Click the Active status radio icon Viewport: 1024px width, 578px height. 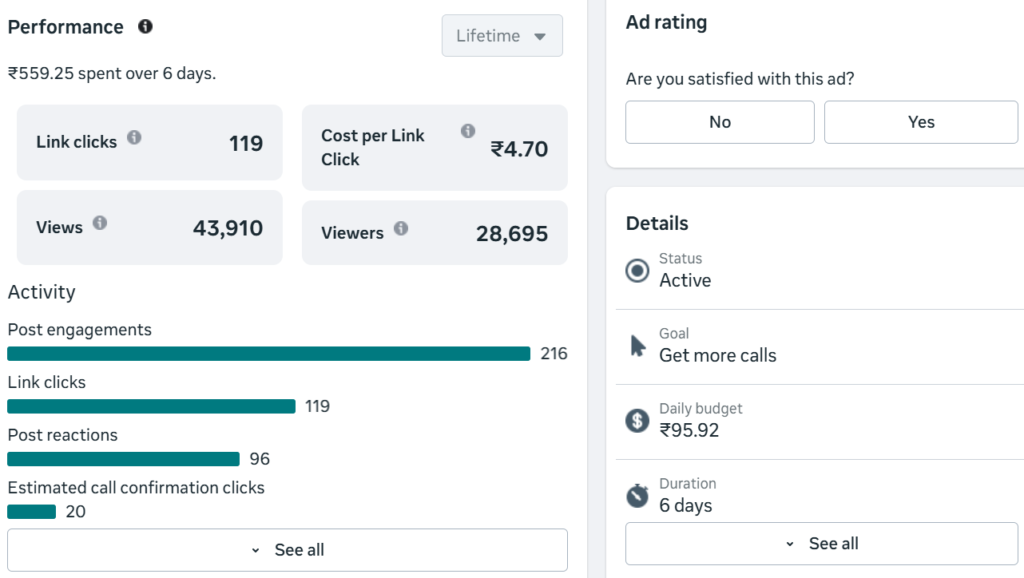pyautogui.click(x=637, y=270)
